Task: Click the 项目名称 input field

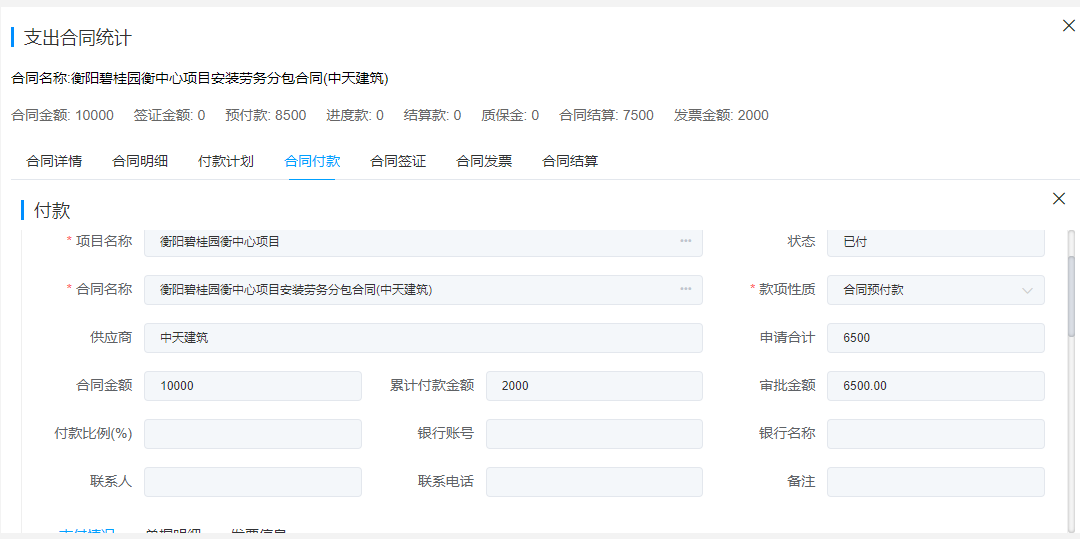Action: (x=423, y=242)
